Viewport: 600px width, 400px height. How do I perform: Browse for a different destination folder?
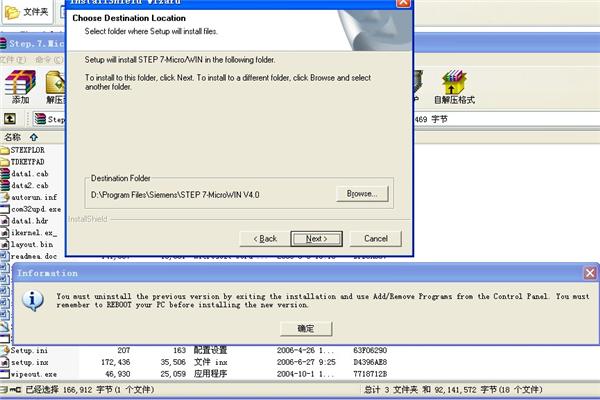(x=362, y=194)
